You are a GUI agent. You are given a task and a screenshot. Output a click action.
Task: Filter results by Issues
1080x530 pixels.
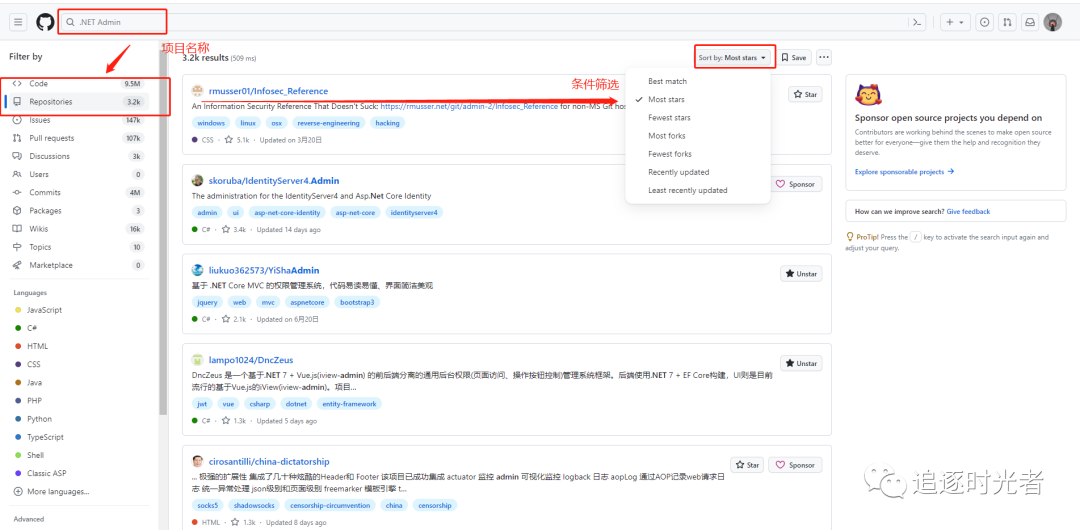(x=77, y=120)
